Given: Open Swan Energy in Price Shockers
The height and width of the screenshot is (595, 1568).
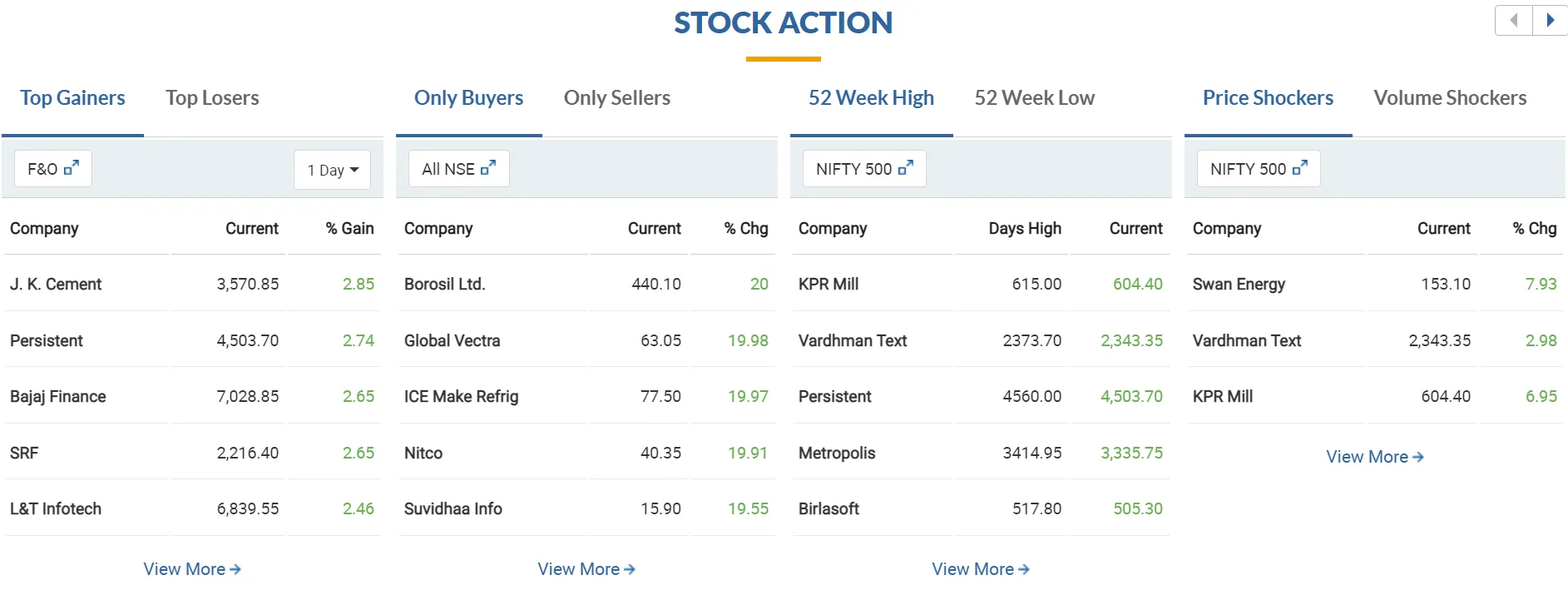Looking at the screenshot, I should pos(1239,285).
